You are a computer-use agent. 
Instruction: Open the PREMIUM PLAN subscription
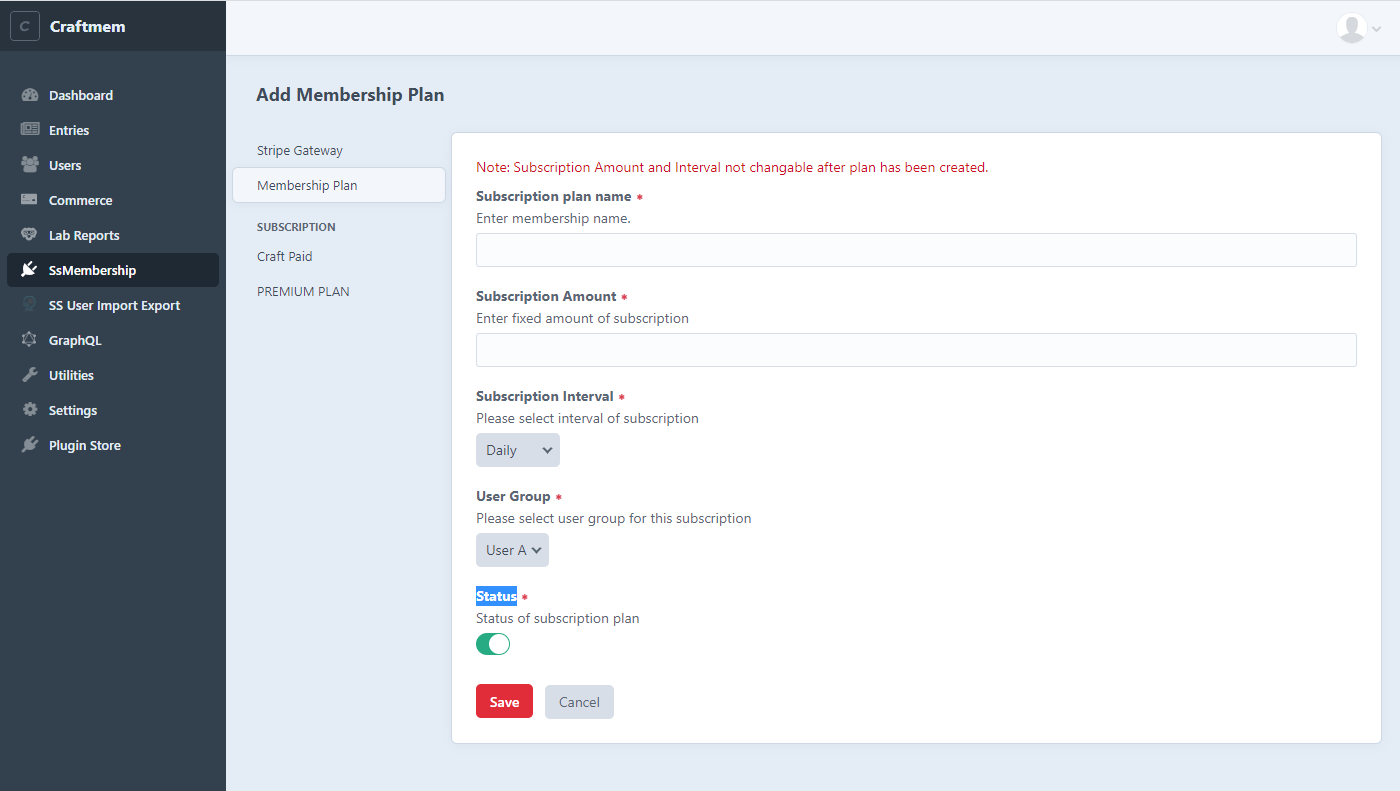(339, 291)
